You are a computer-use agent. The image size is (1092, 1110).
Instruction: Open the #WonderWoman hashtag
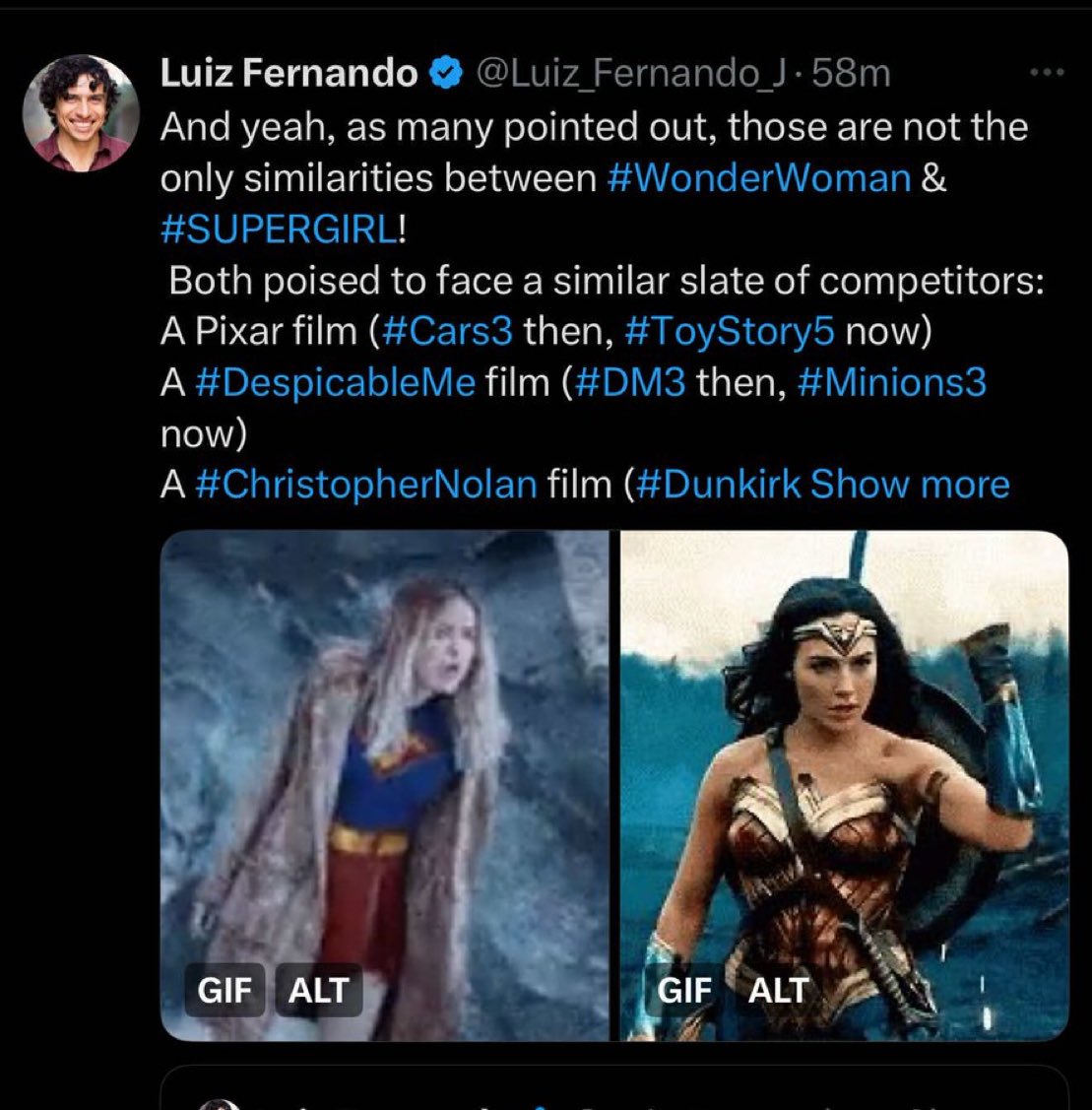pyautogui.click(x=759, y=178)
